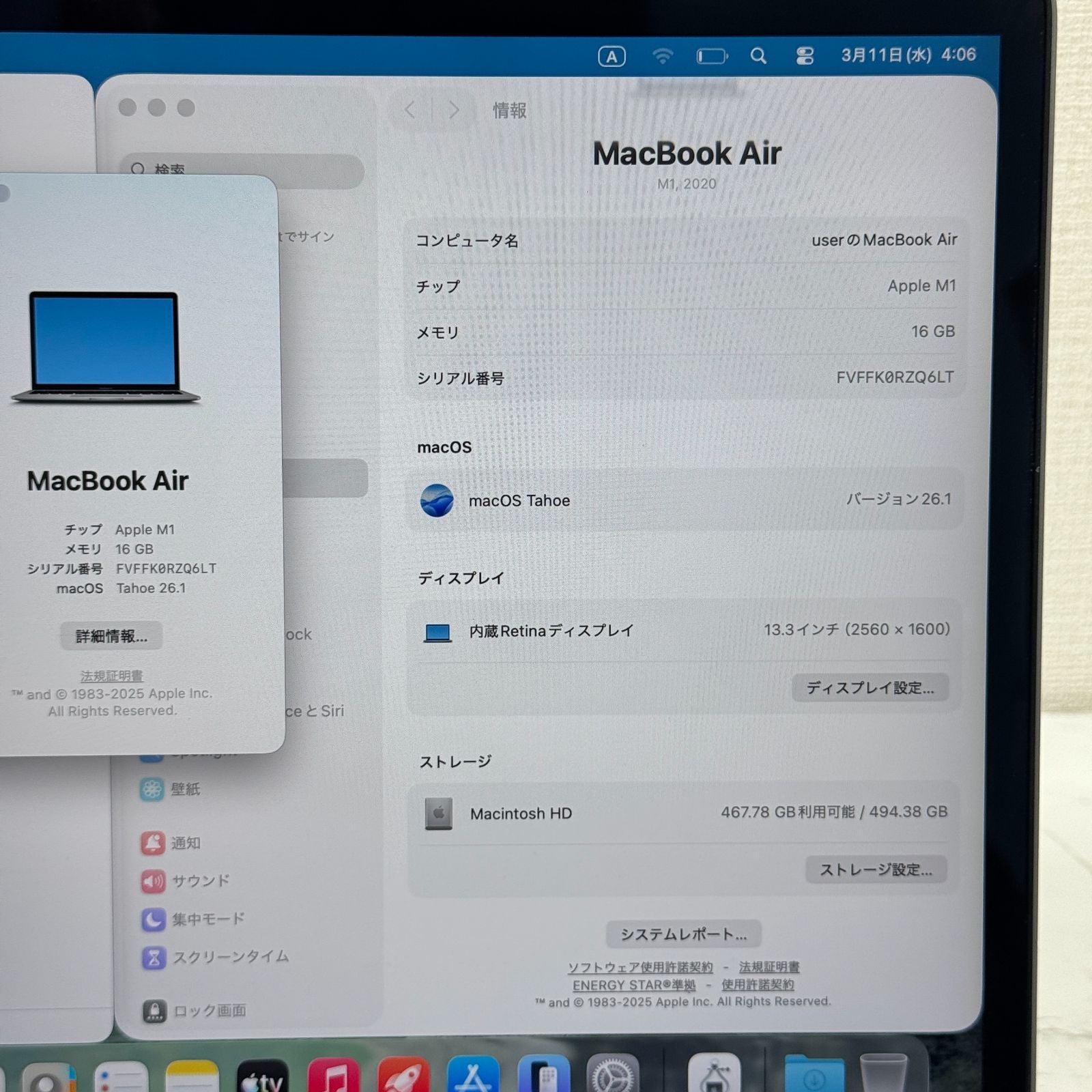1092x1092 pixels.
Task: Open App Store from the Dock
Action: pyautogui.click(x=473, y=1076)
